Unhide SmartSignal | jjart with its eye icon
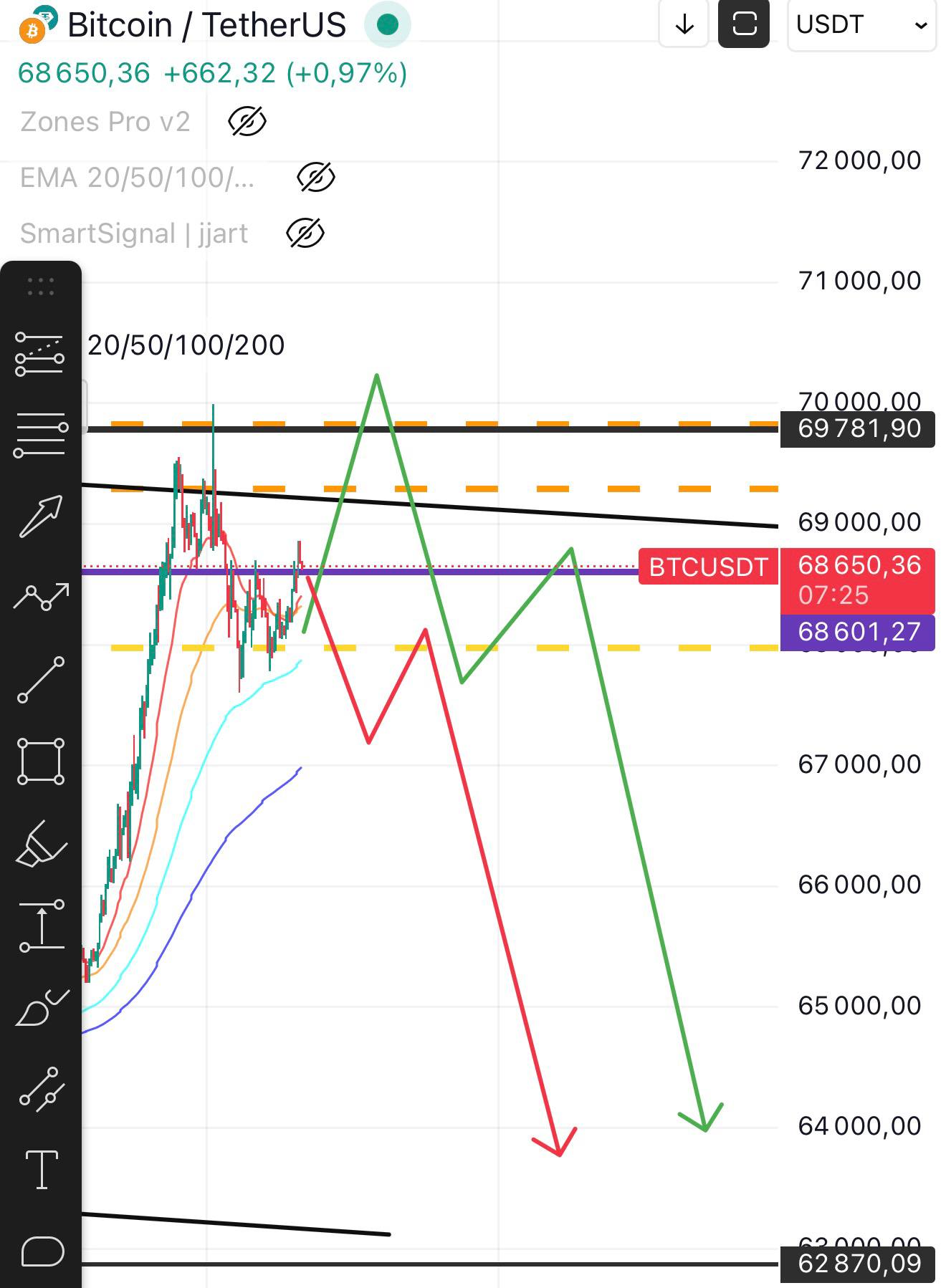The image size is (946, 1288). pyautogui.click(x=305, y=234)
